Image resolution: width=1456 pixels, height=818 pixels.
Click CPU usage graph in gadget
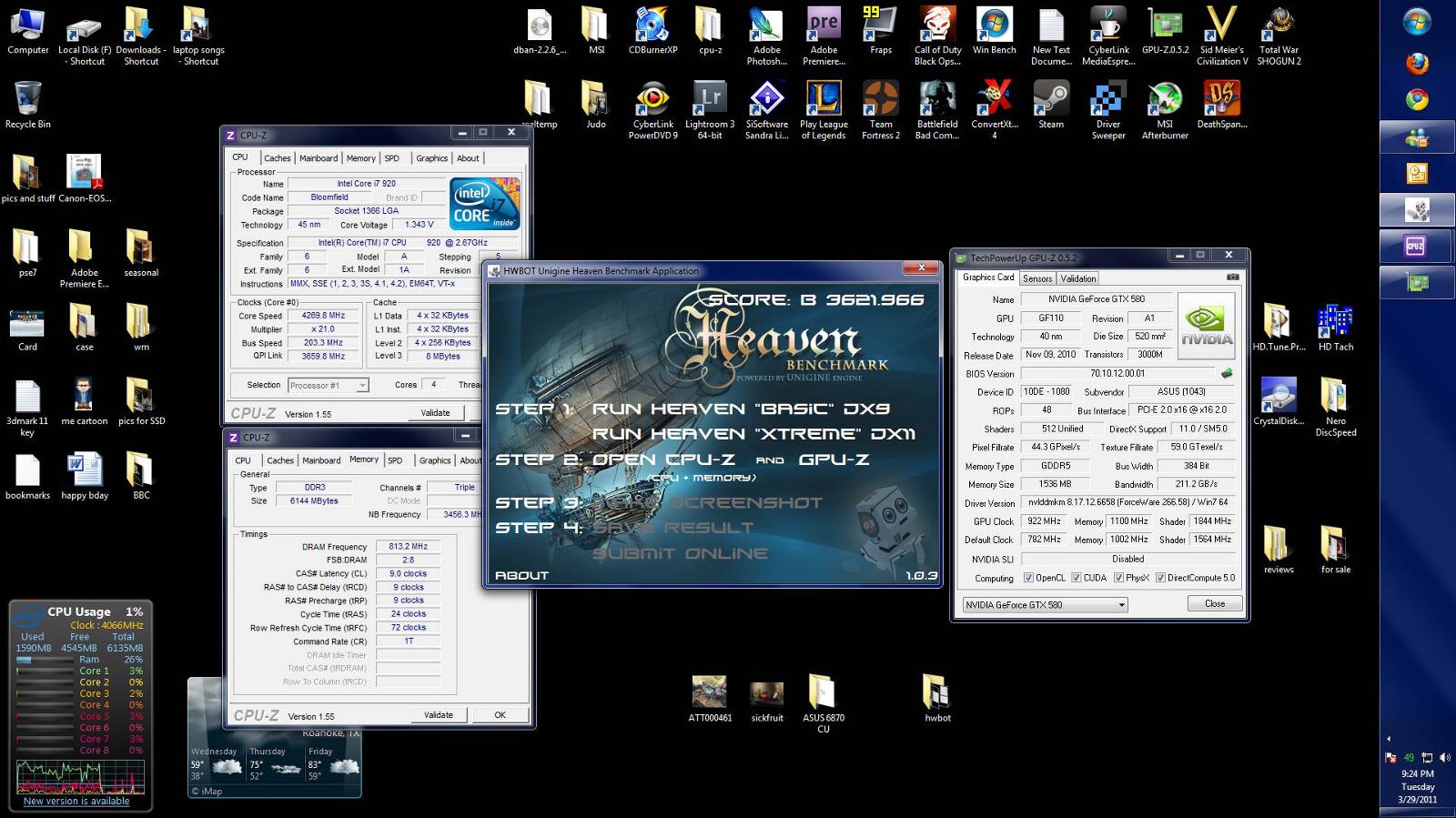click(x=80, y=776)
